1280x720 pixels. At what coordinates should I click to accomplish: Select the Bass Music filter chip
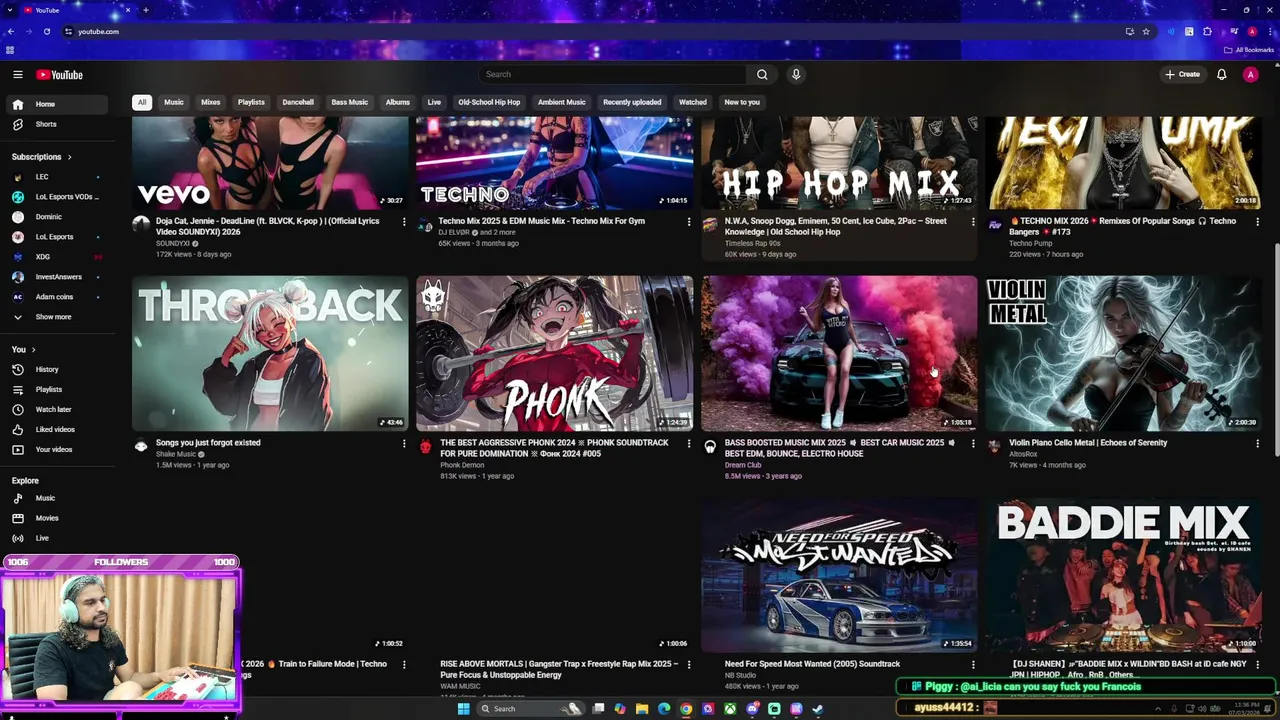click(350, 102)
